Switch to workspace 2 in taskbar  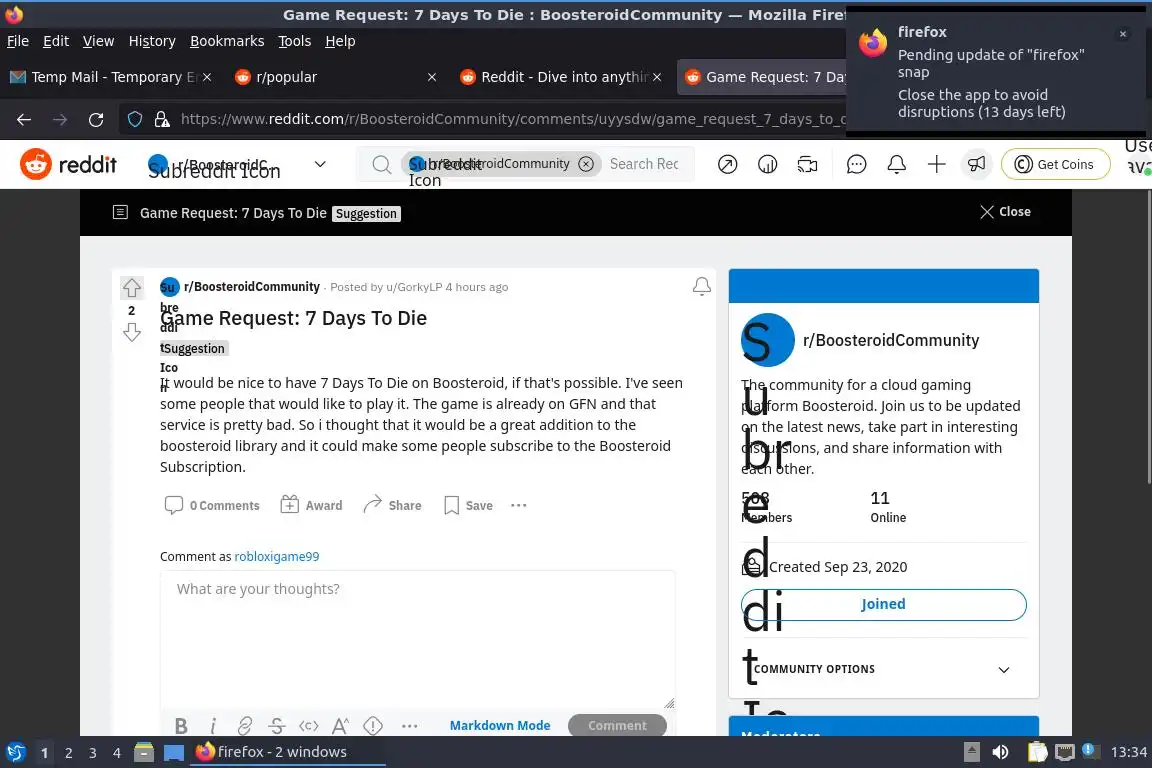click(x=68, y=753)
